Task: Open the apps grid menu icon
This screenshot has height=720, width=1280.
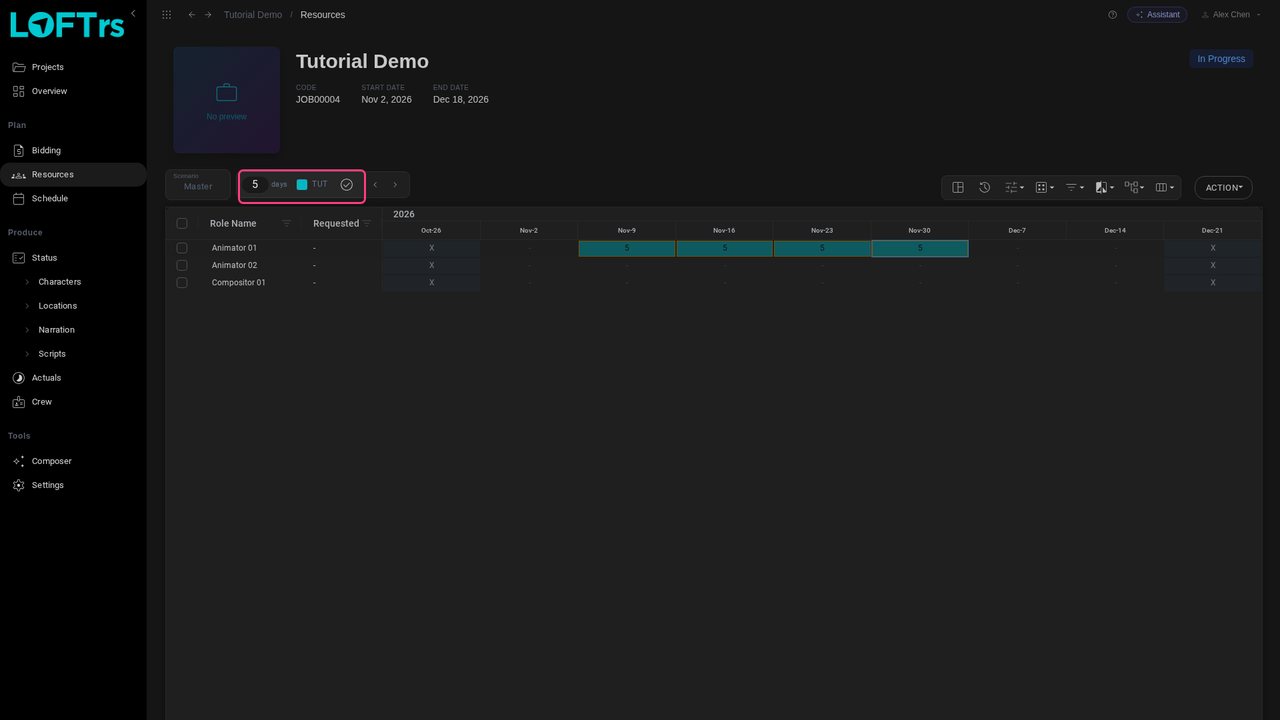Action: [166, 15]
